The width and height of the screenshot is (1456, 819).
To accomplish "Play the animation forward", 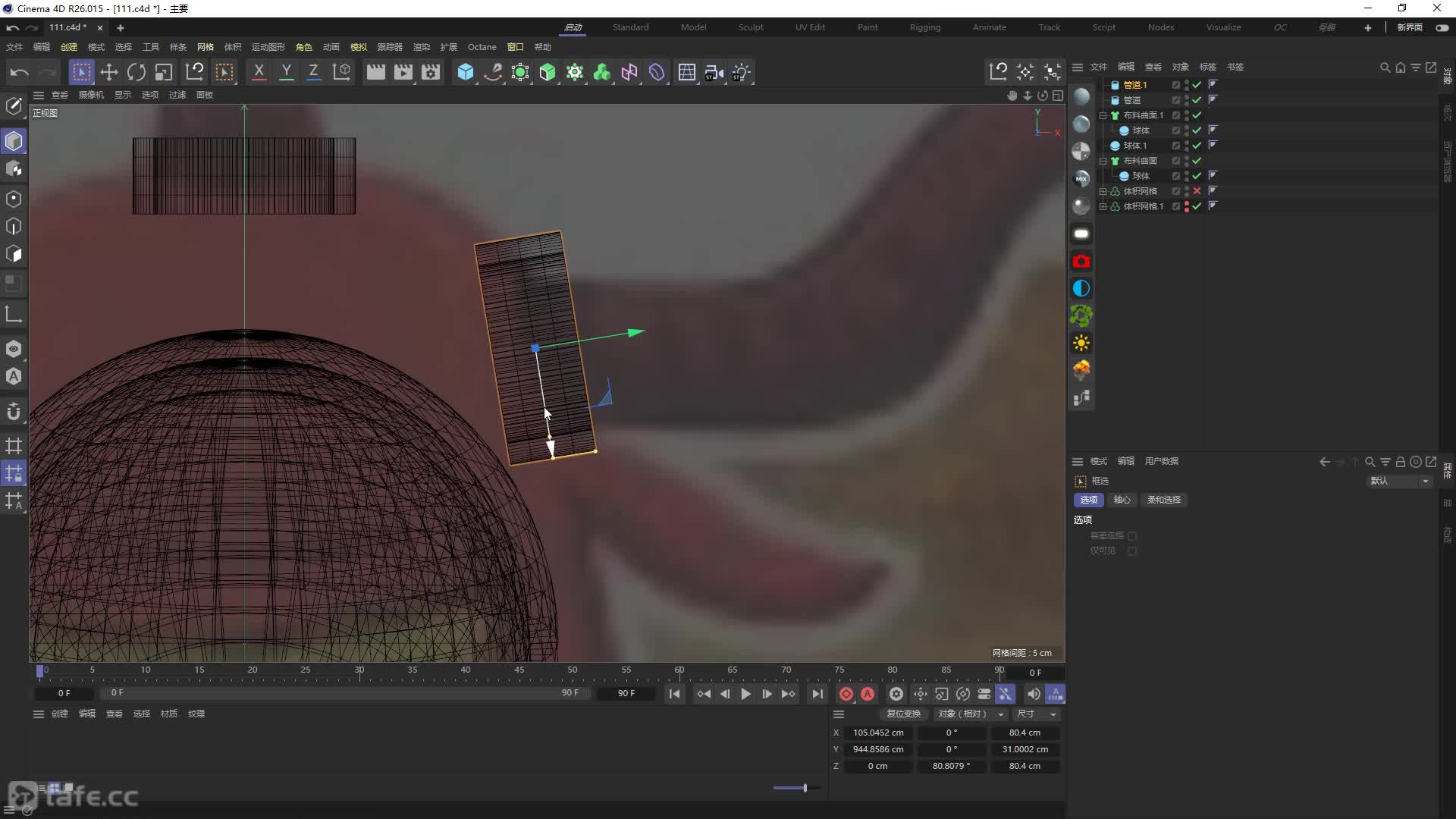I will [745, 694].
